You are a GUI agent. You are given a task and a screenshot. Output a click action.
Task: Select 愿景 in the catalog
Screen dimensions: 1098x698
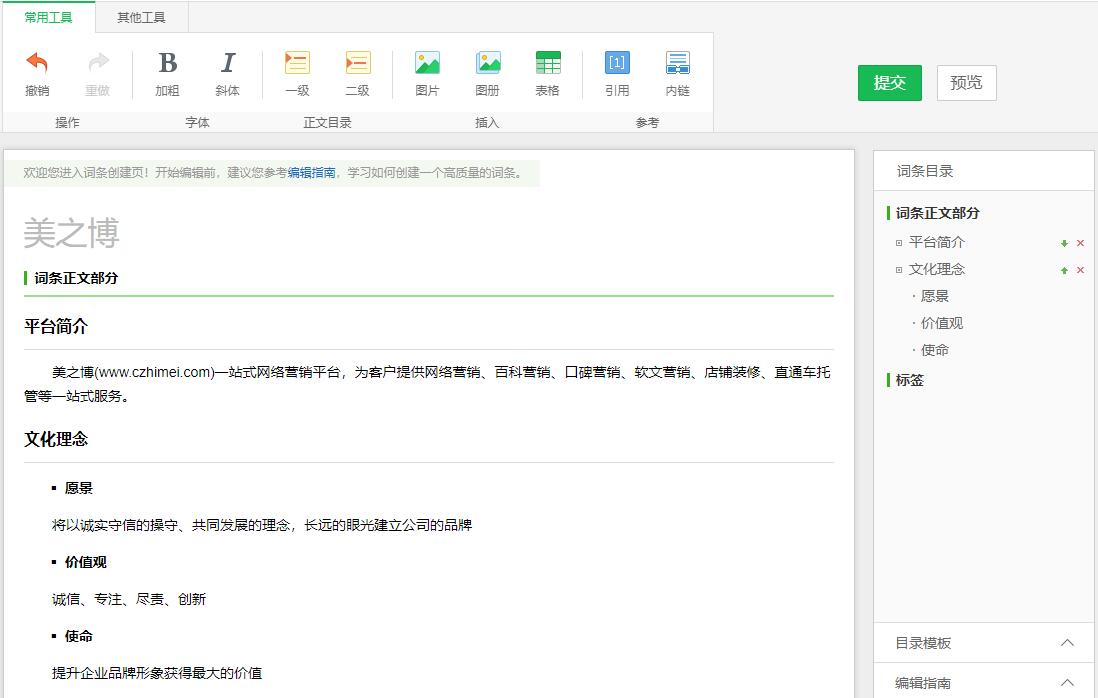point(934,296)
